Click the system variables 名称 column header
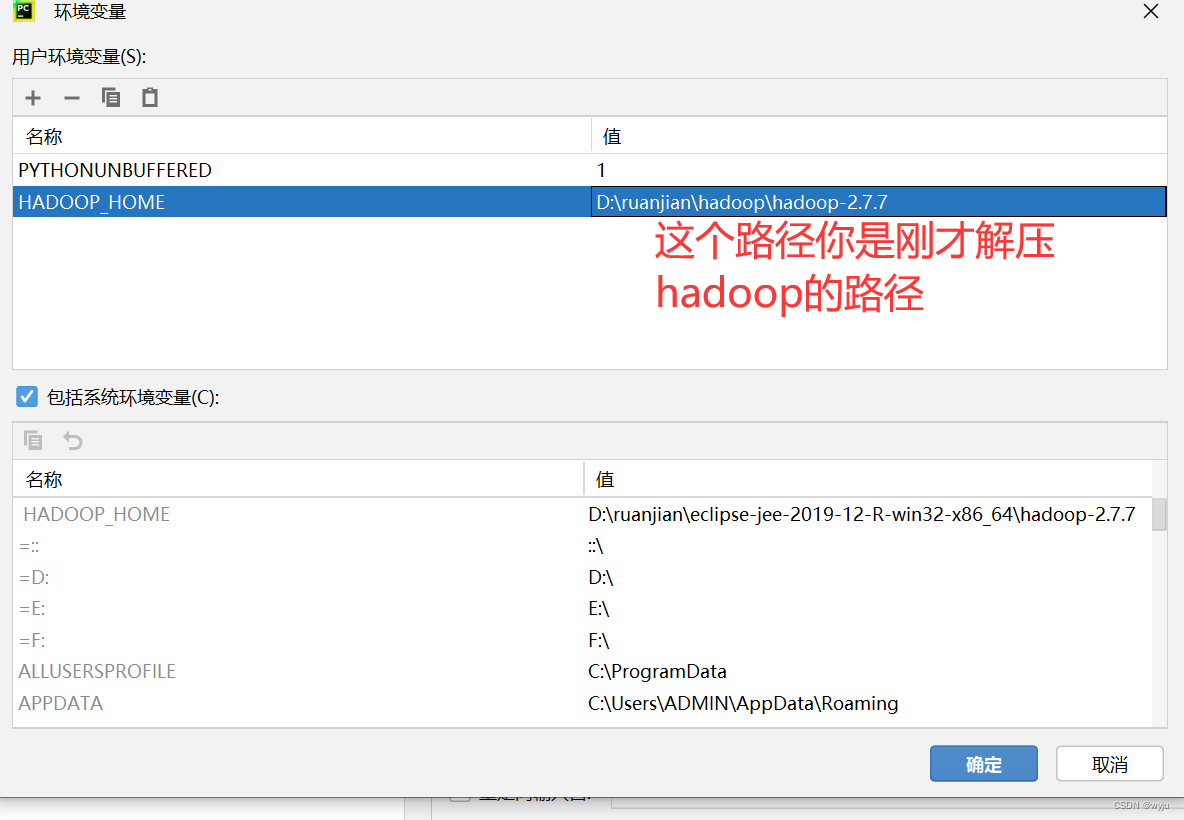The image size is (1184, 820). coord(298,479)
